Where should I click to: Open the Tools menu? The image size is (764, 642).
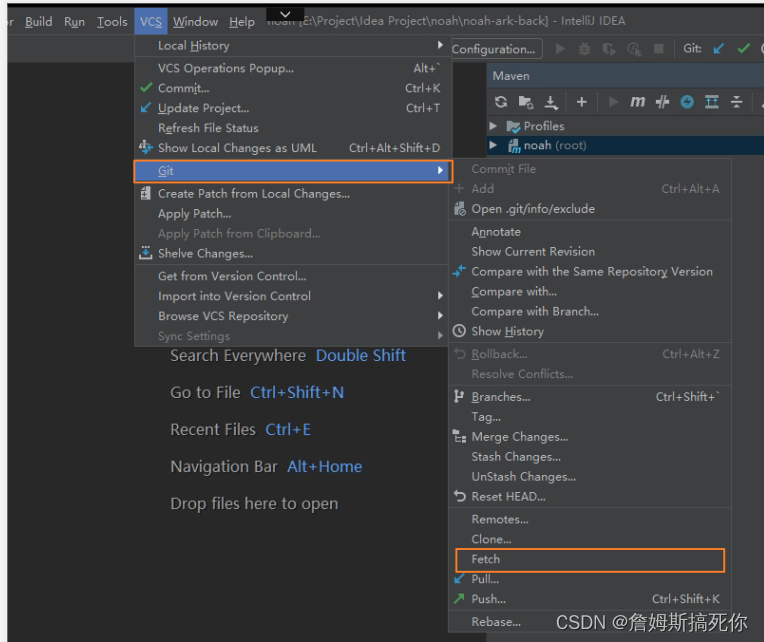point(112,21)
